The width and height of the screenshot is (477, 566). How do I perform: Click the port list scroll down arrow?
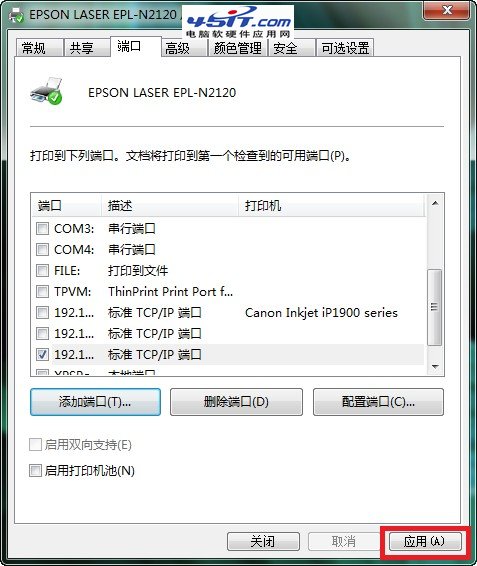(x=435, y=367)
